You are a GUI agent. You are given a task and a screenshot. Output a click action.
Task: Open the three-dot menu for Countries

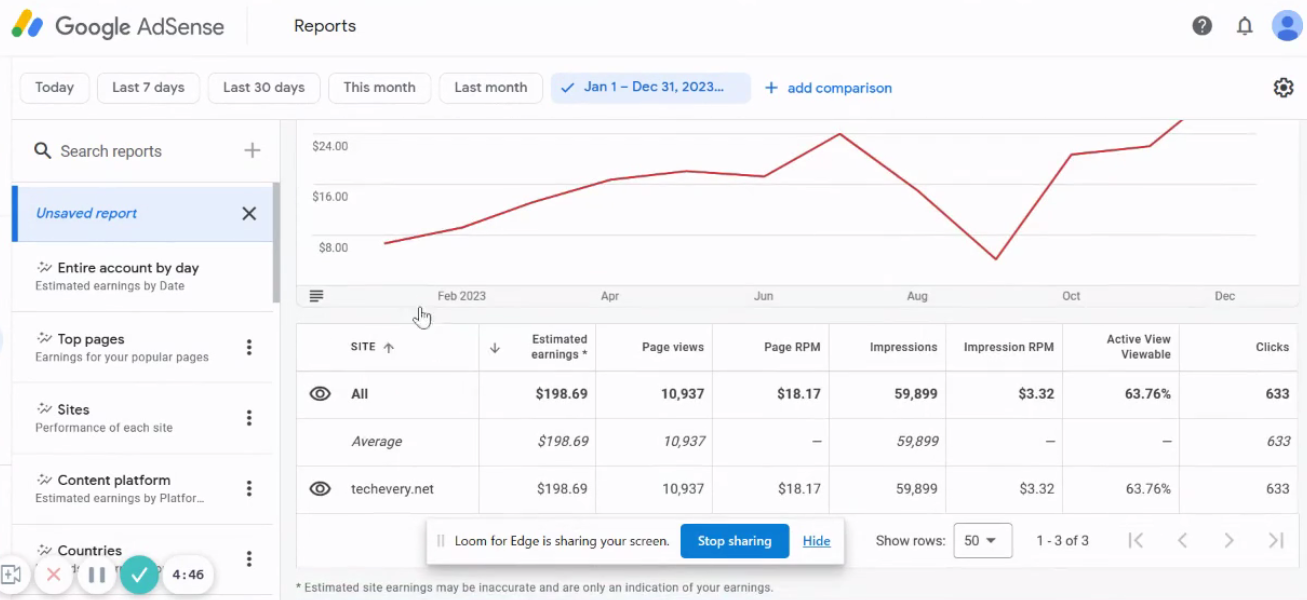point(249,558)
